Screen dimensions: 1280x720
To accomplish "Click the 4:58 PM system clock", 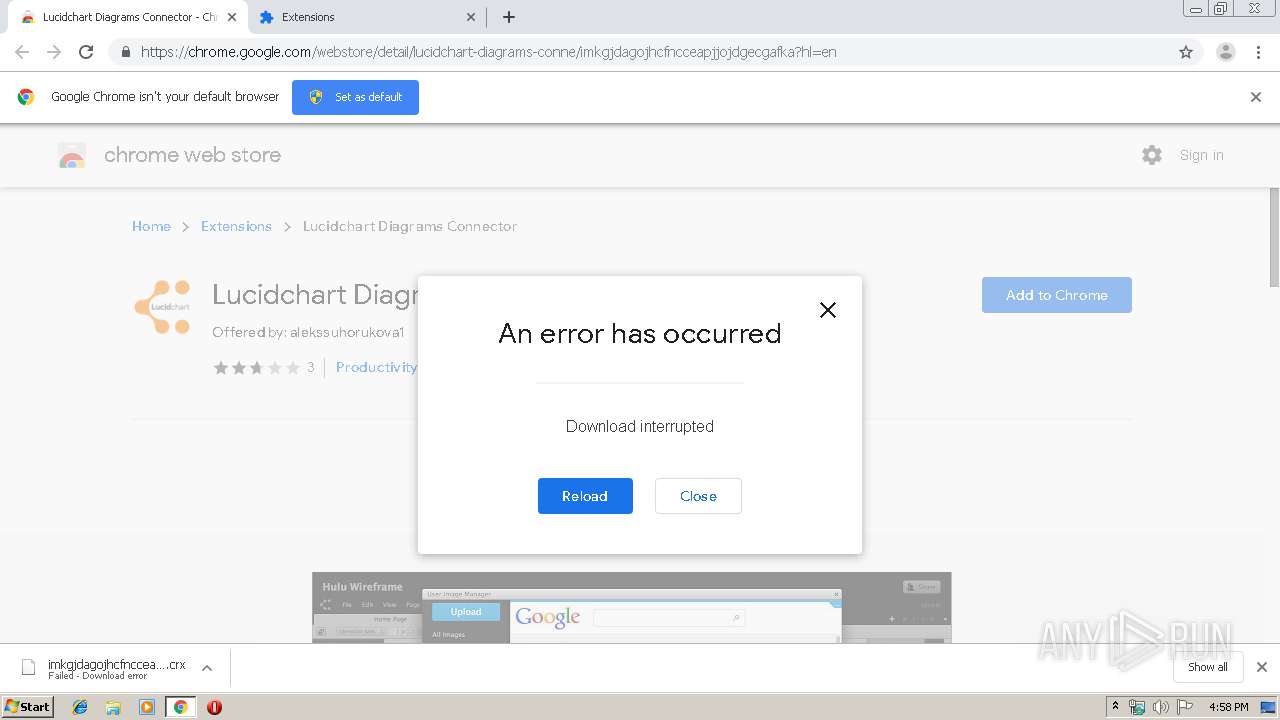I will click(1229, 707).
